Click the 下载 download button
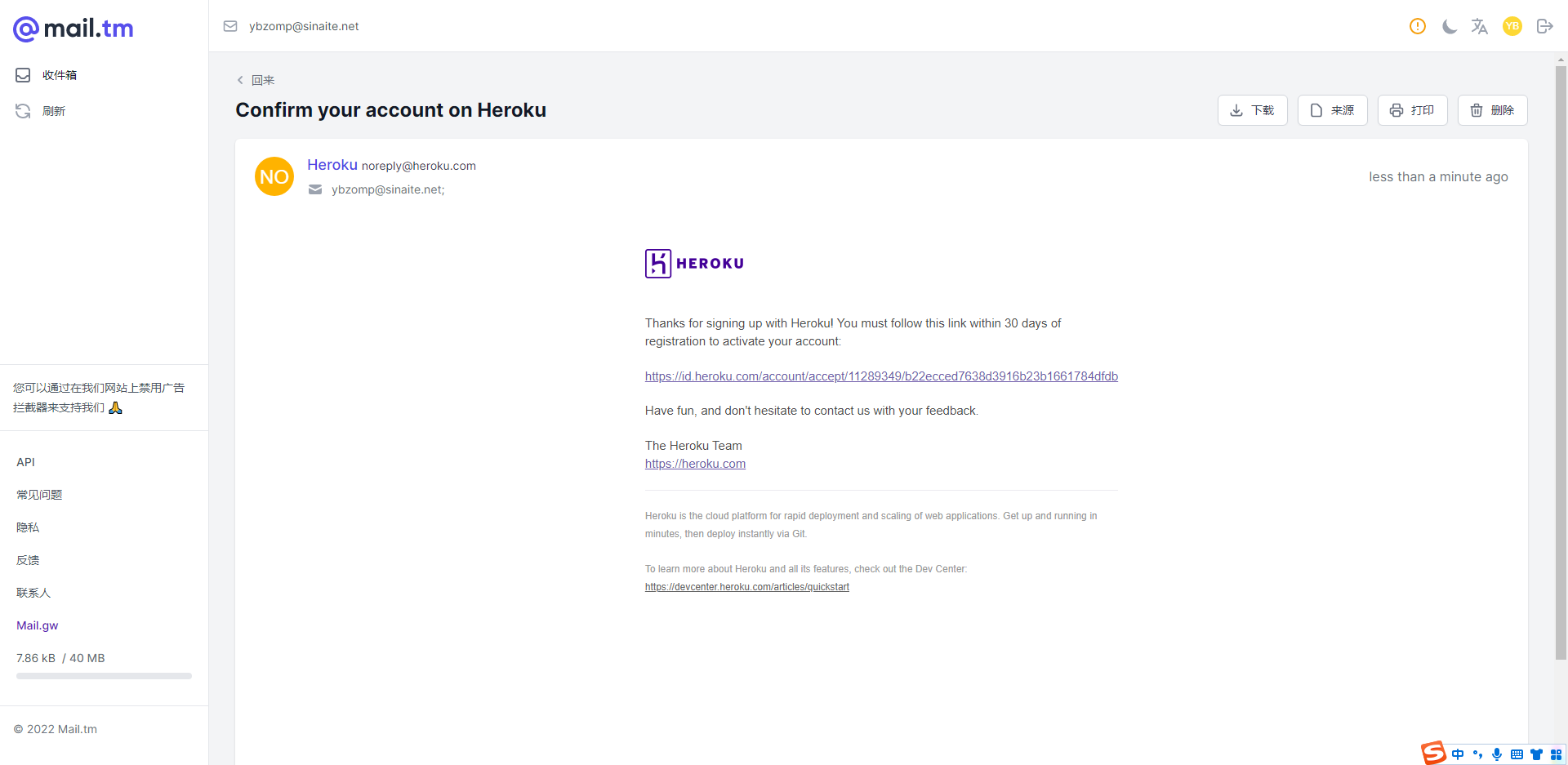 click(x=1253, y=110)
